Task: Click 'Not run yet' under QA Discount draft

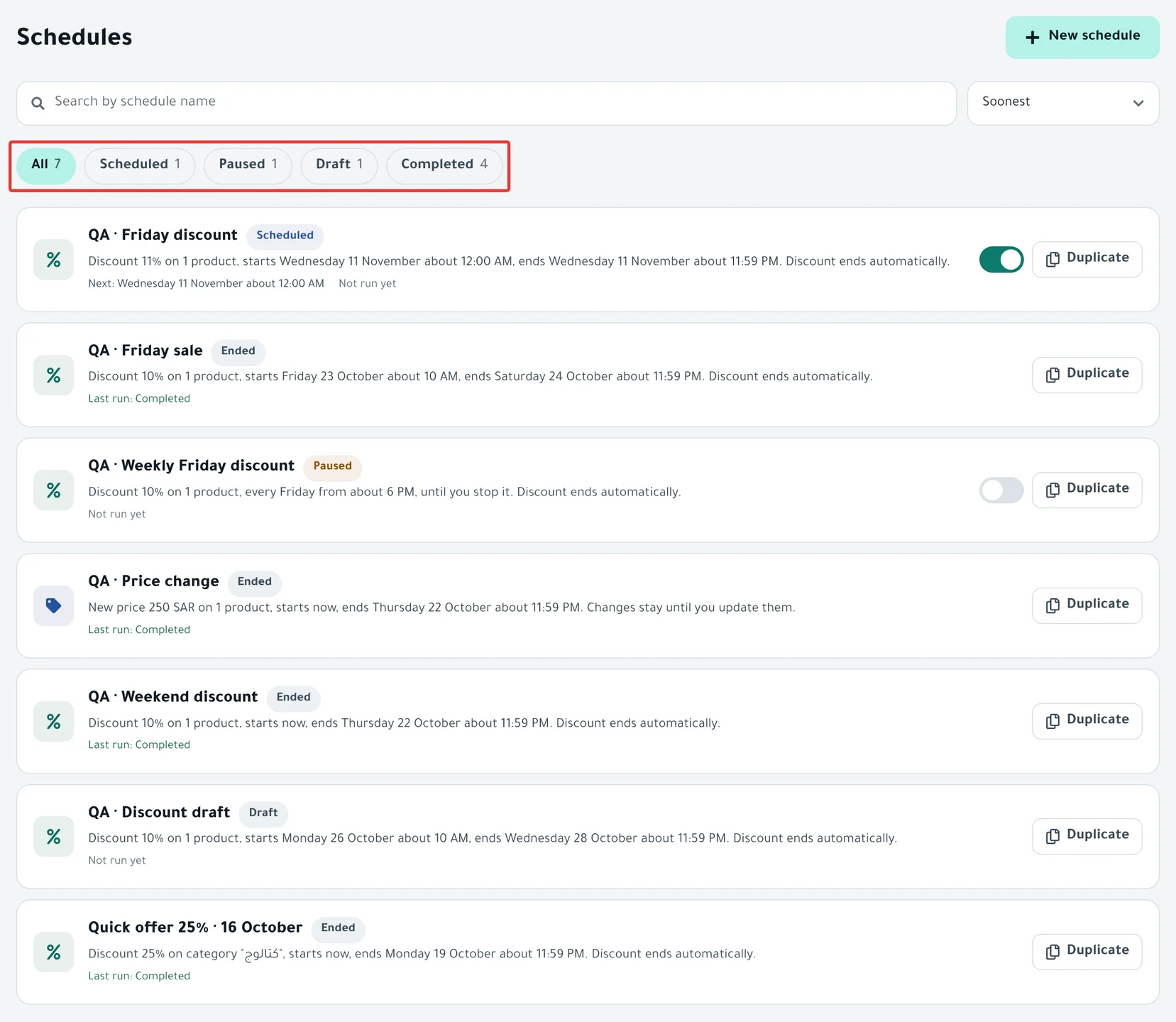Action: point(117,861)
